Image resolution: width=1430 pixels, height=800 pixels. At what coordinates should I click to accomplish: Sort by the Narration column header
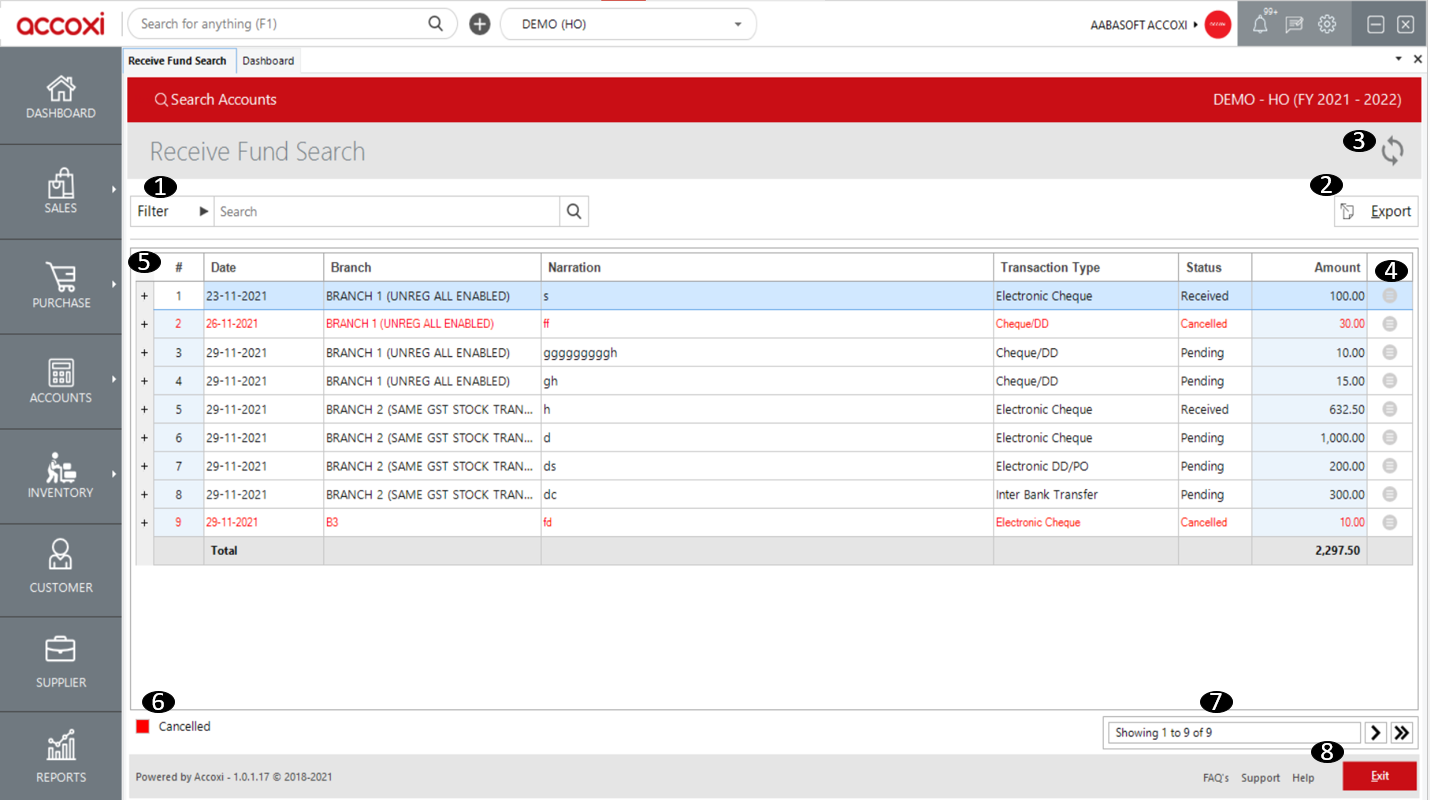[x=767, y=267]
